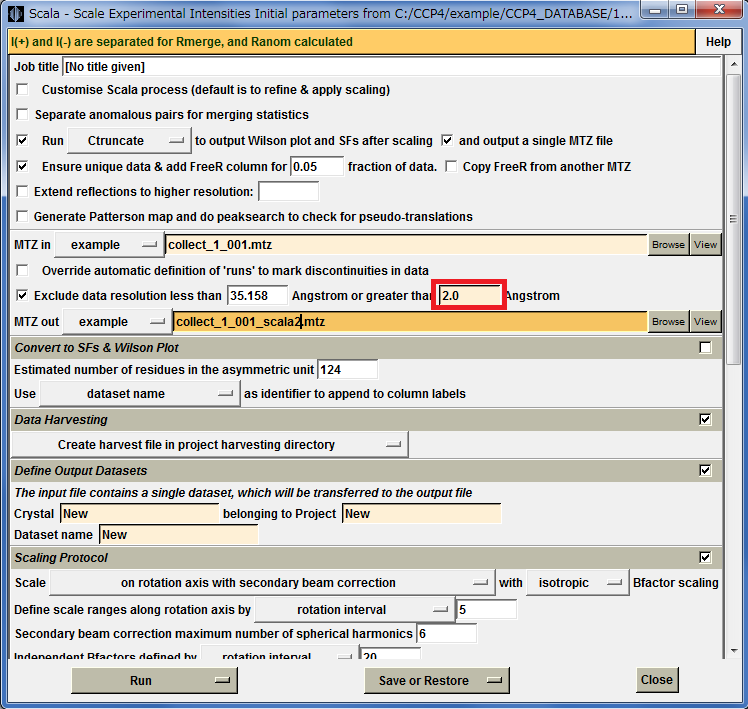This screenshot has width=748, height=709.
Task: Expand the Convert to SFs & Wilson Plot section
Action: click(x=705, y=347)
